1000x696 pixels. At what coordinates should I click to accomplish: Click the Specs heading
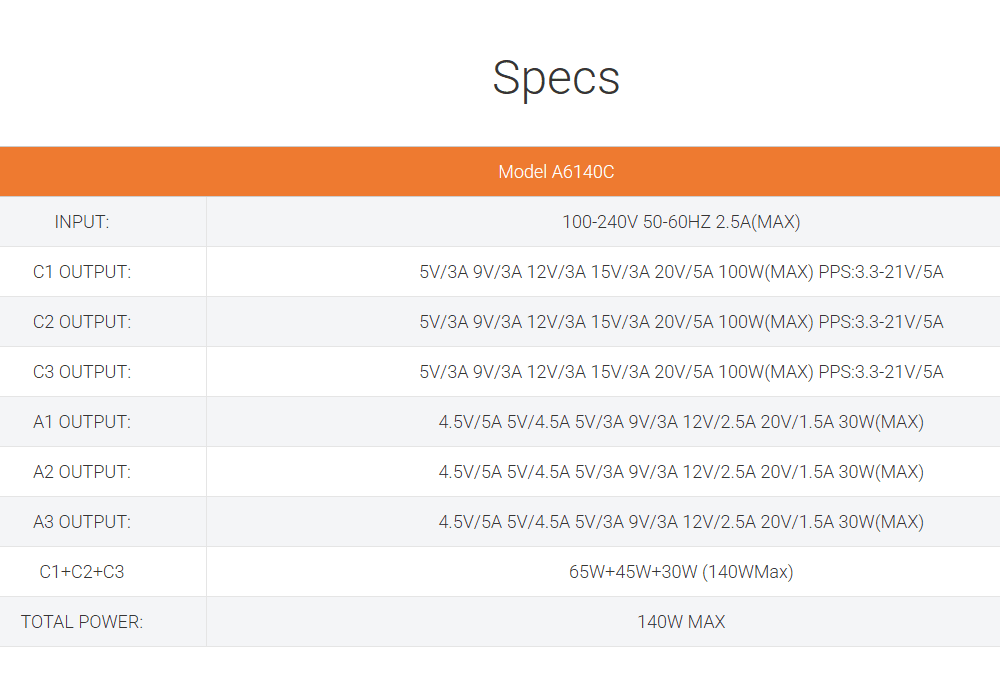(x=556, y=78)
